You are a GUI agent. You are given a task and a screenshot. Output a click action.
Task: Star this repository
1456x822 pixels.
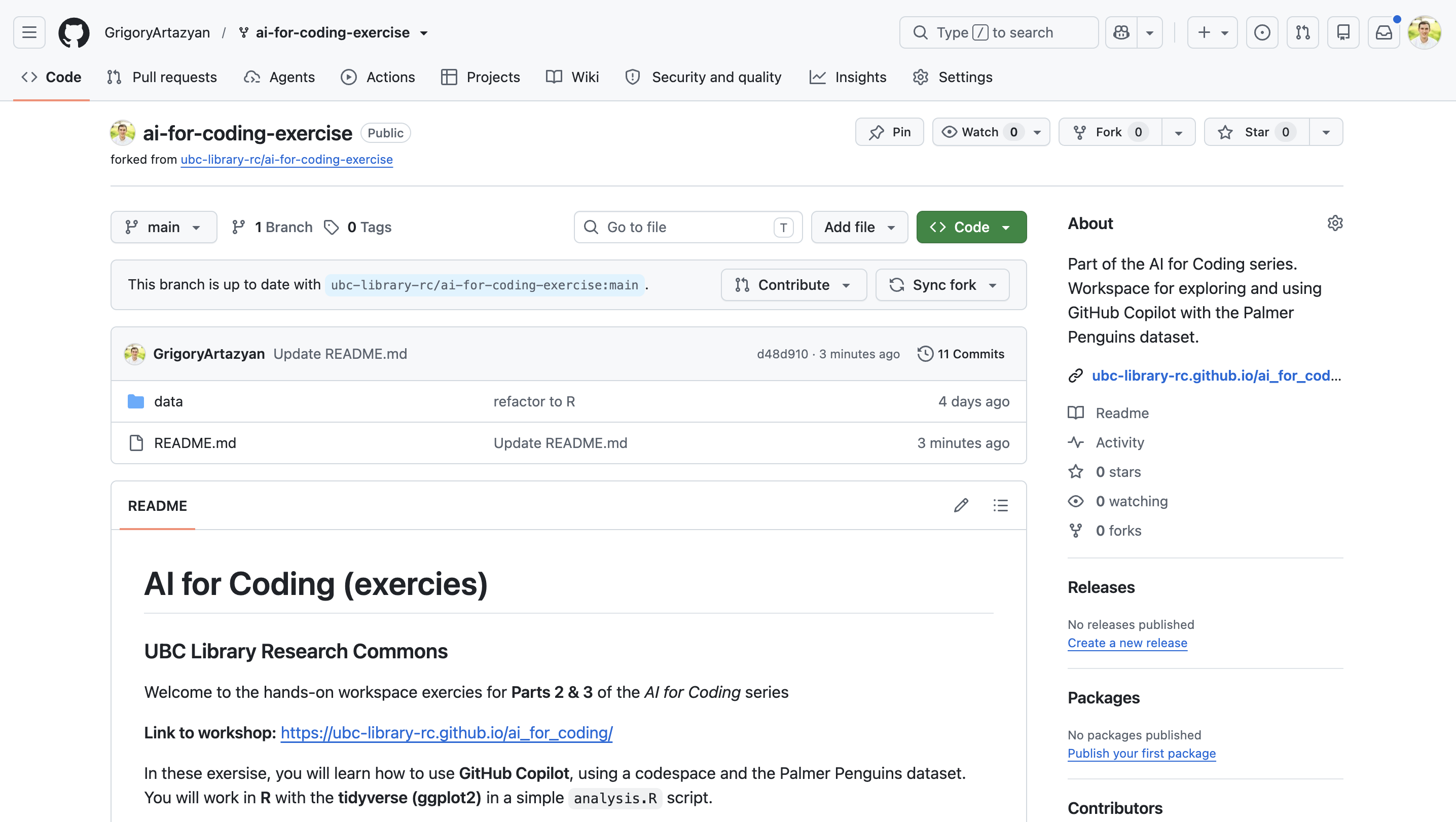tap(1256, 132)
